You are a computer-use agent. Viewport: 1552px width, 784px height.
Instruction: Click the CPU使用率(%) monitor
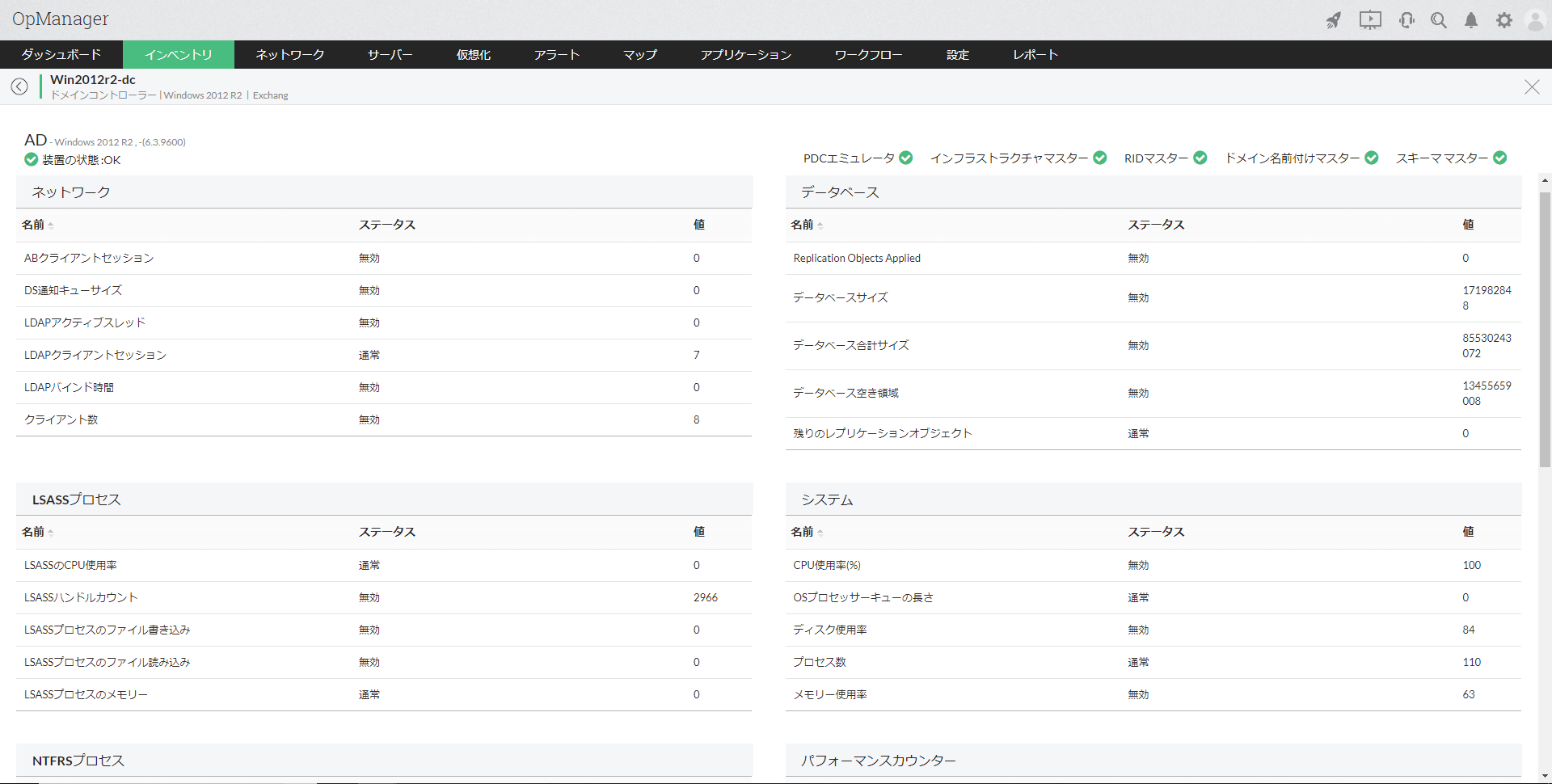click(x=827, y=565)
